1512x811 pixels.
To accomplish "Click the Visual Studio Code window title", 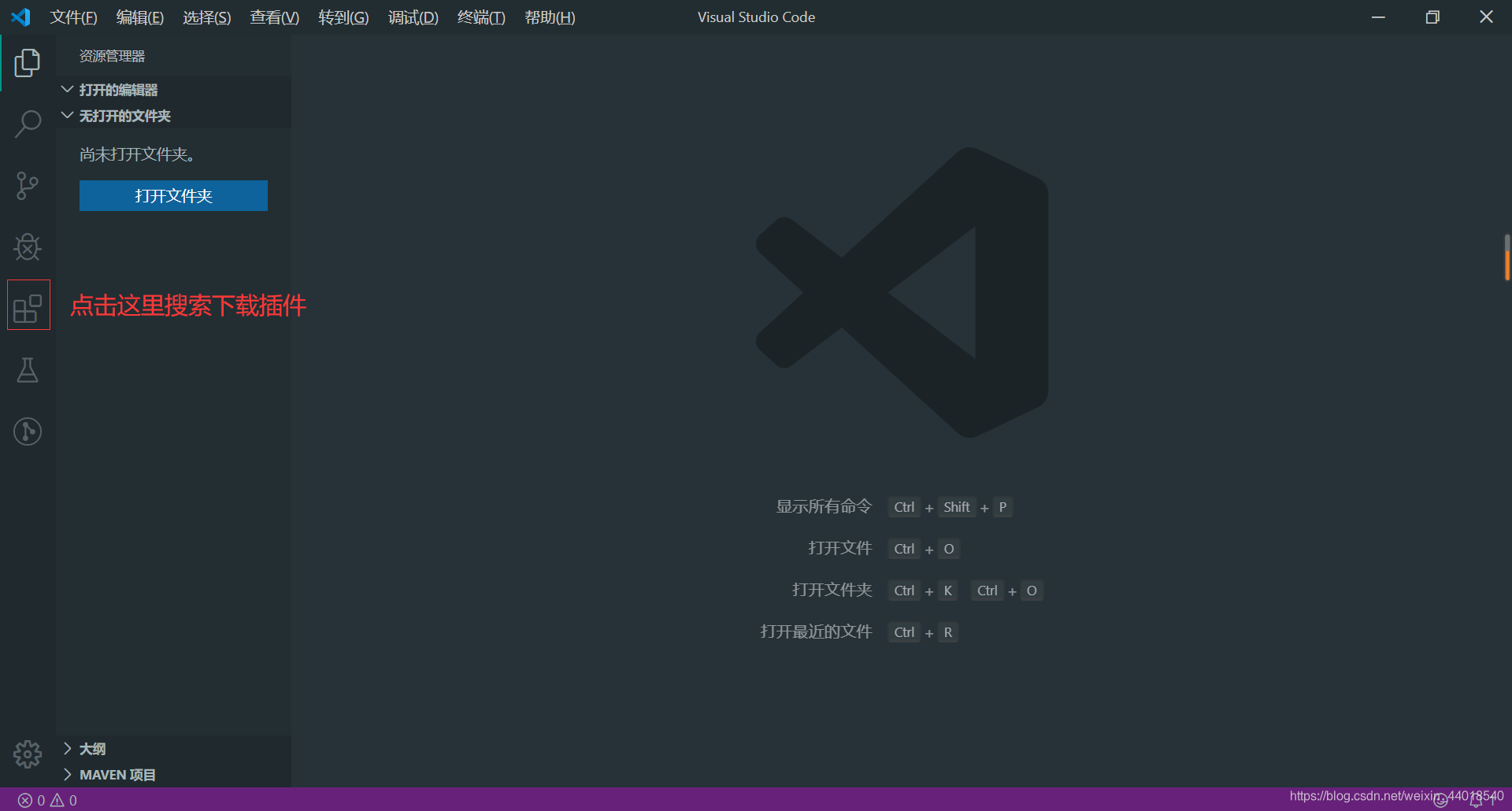I will point(756,17).
